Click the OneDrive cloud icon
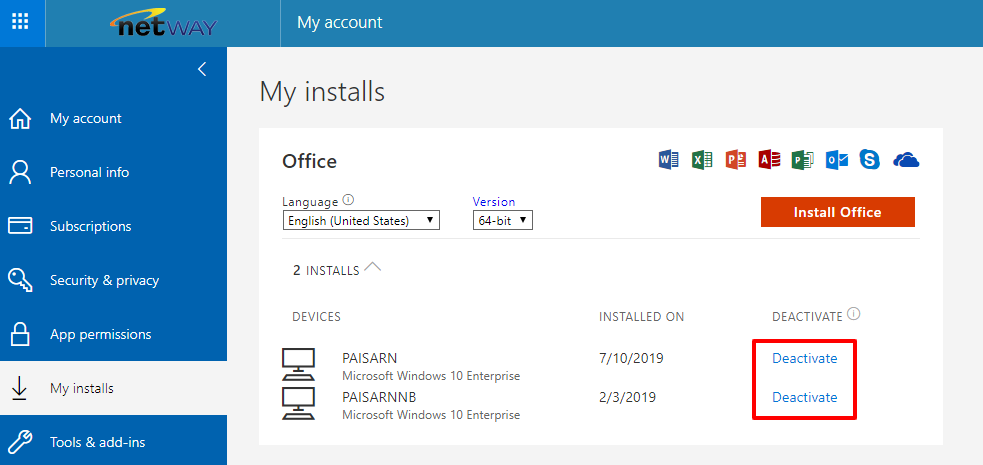983x465 pixels. (x=905, y=160)
